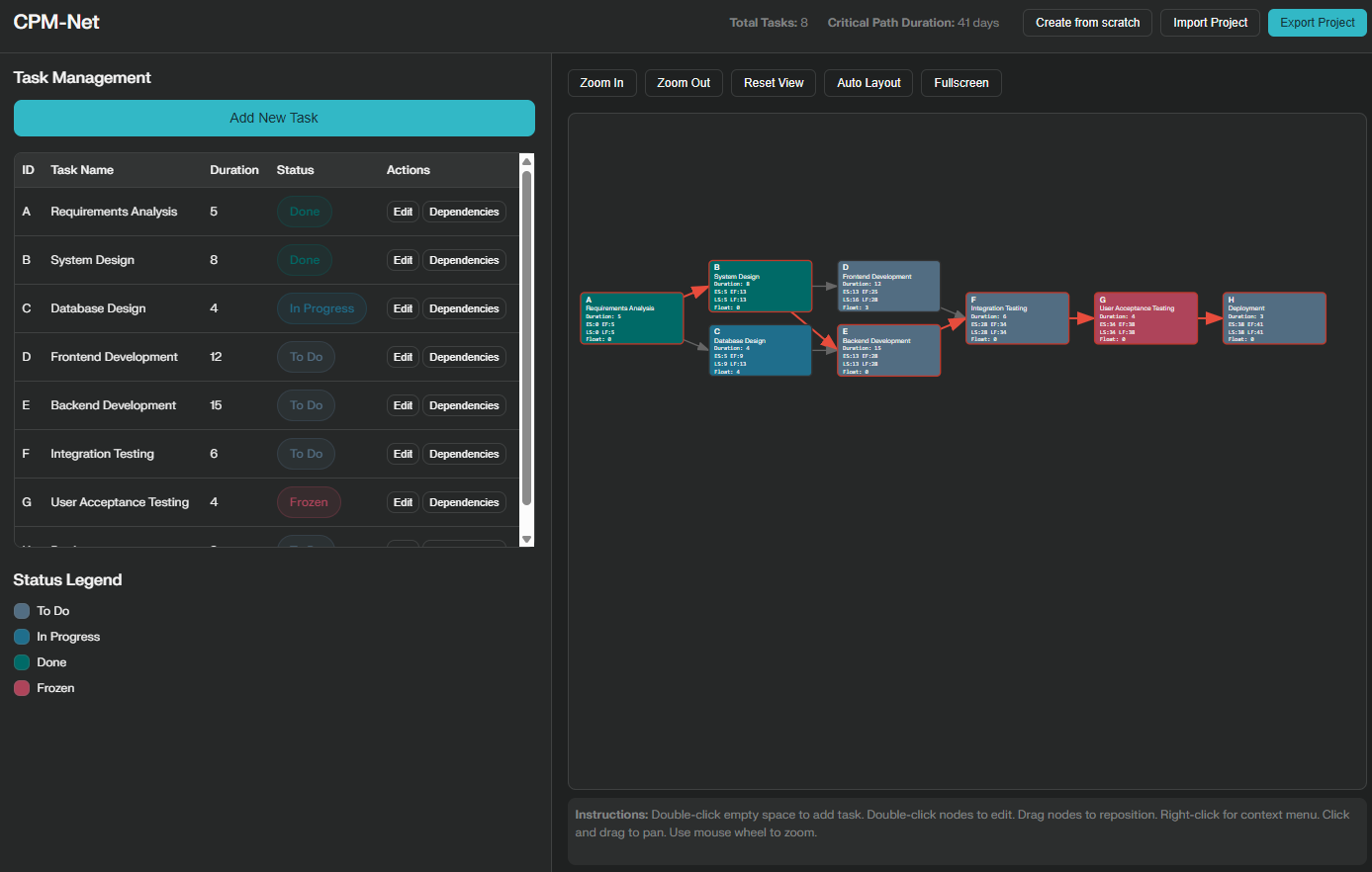Open Dependencies for System Design

464,259
